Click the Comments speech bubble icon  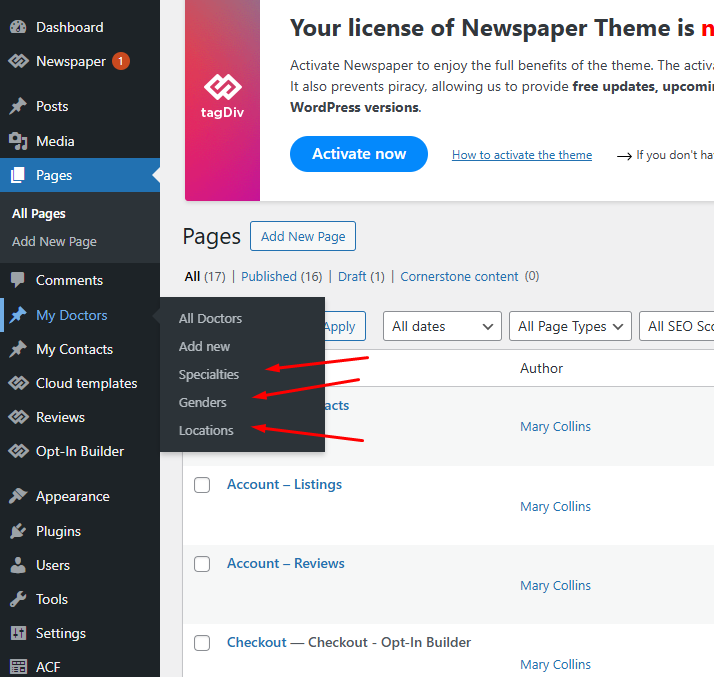tap(18, 280)
